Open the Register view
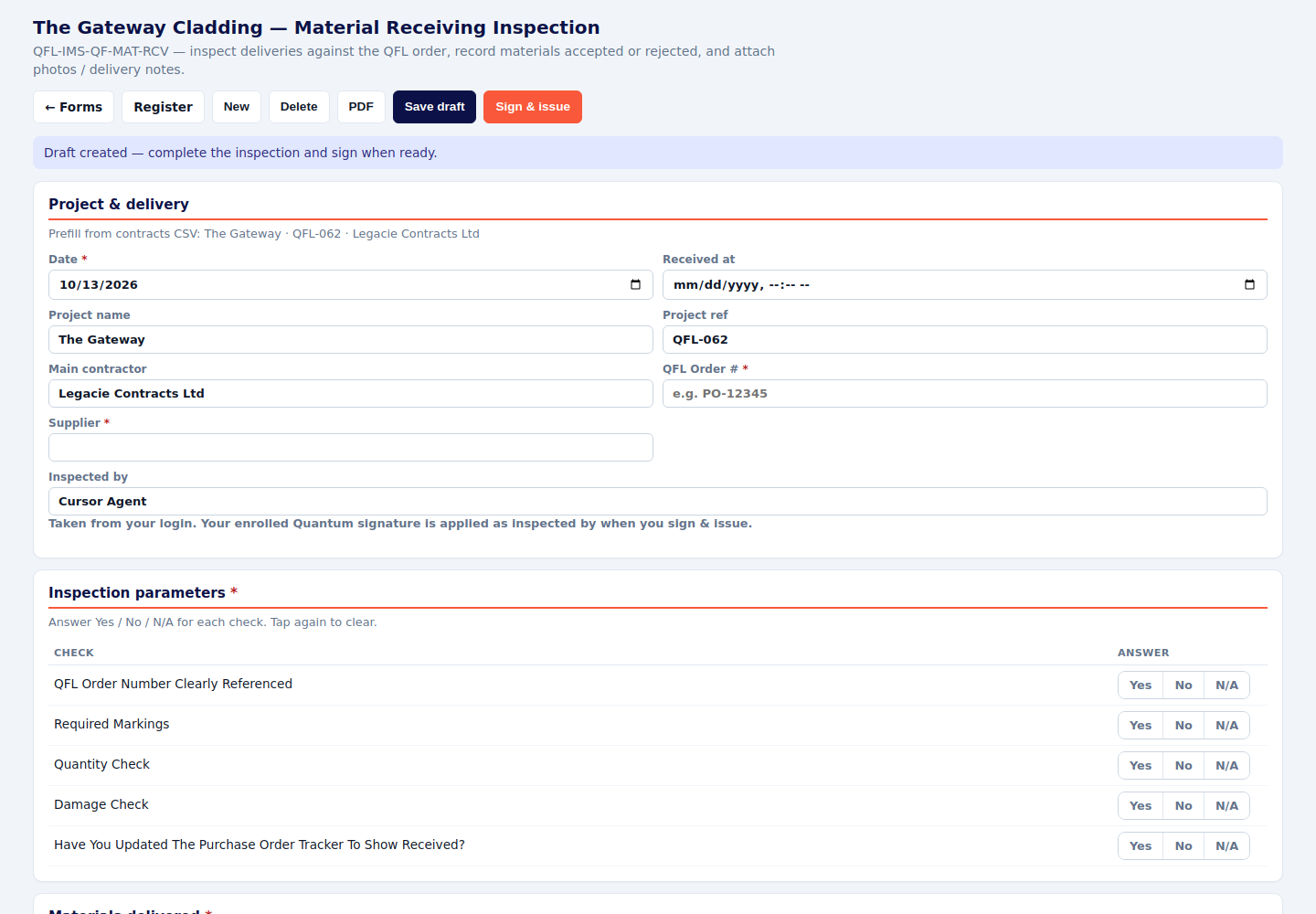The height and width of the screenshot is (914, 1316). pyautogui.click(x=163, y=107)
